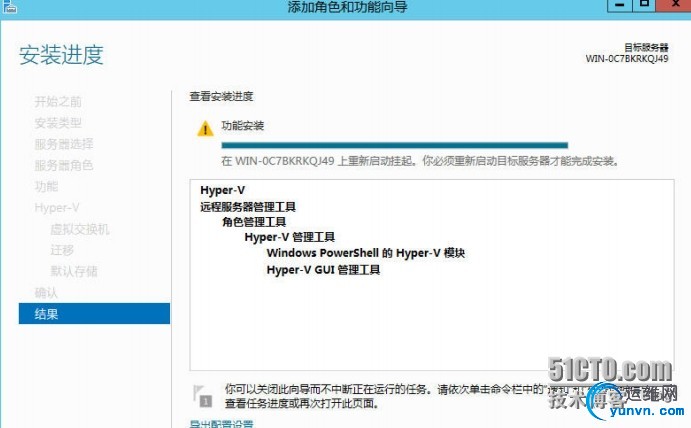Screen dimensions: 691x428
Task: Click the installation progress bar
Action: tap(394, 145)
